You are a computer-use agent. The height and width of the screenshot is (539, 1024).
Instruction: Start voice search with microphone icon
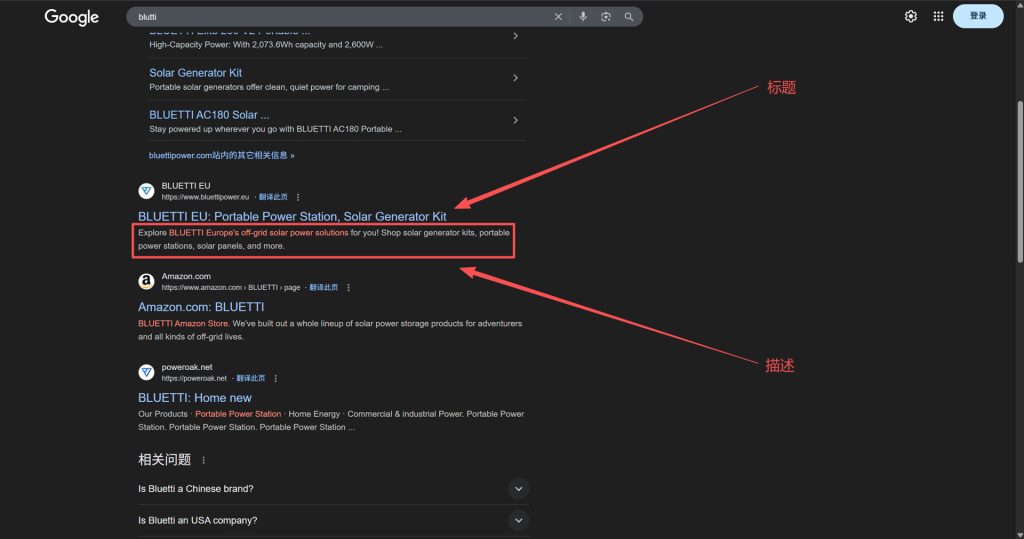583,17
